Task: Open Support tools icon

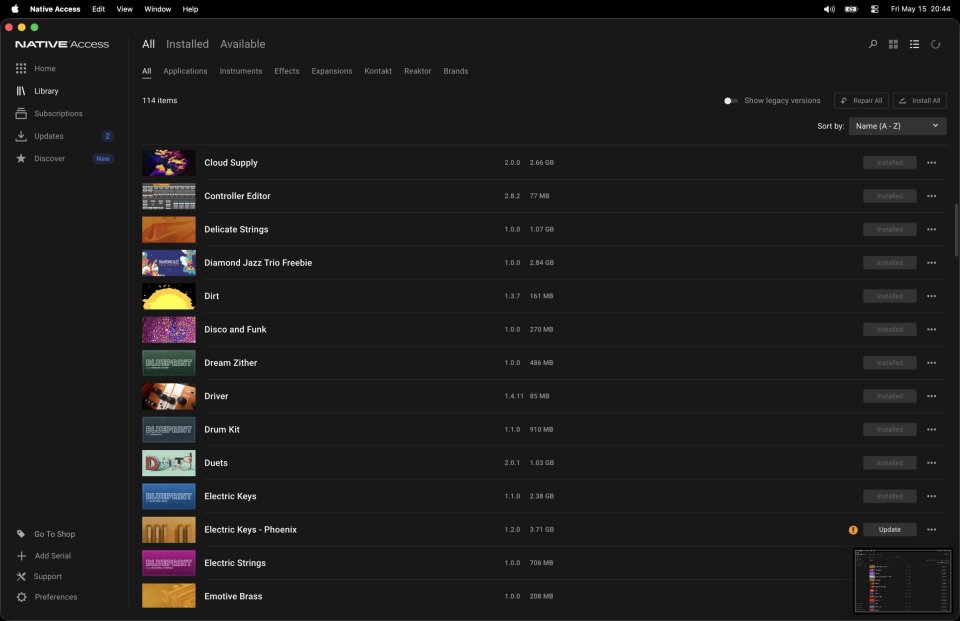Action: (x=21, y=576)
